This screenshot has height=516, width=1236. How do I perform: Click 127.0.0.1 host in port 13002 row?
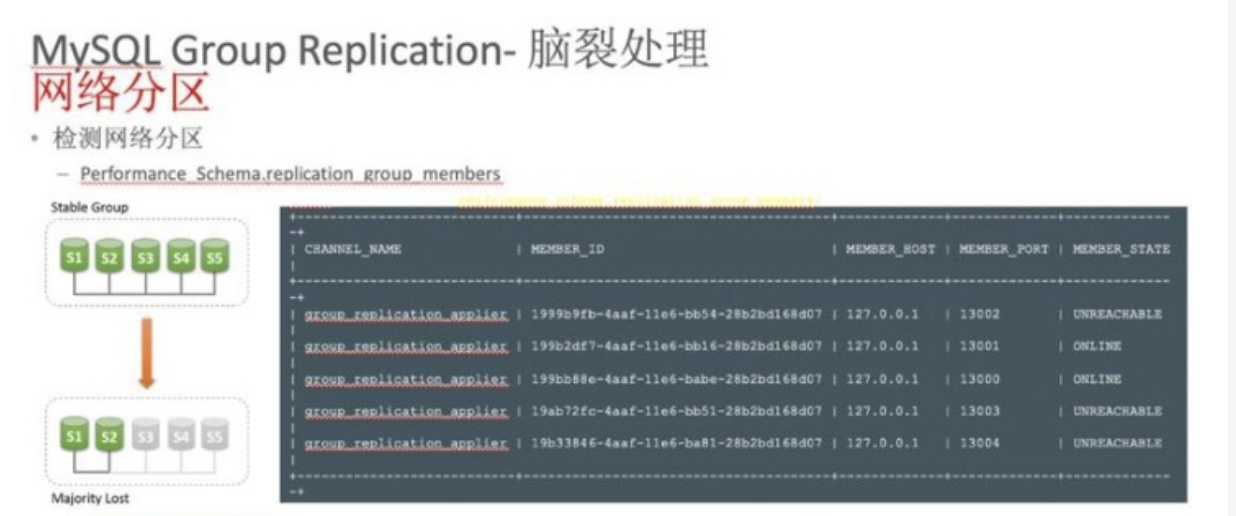(882, 314)
